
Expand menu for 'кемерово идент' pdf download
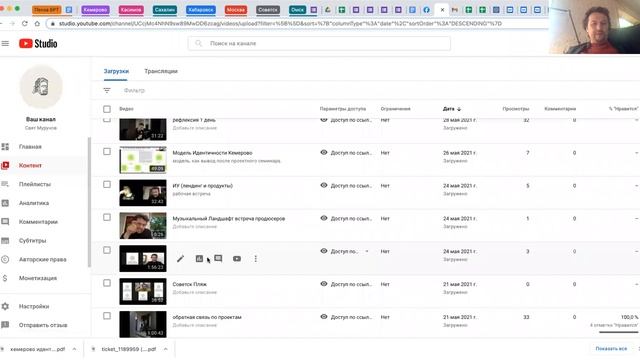[x=74, y=349]
